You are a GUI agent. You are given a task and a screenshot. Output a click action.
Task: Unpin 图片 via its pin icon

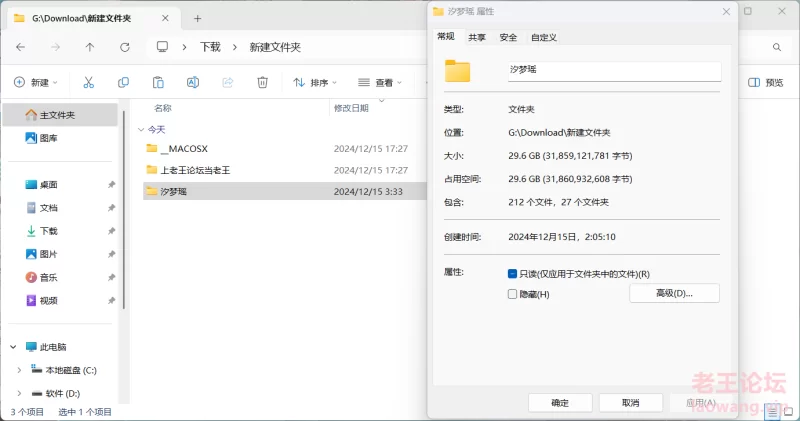click(111, 254)
